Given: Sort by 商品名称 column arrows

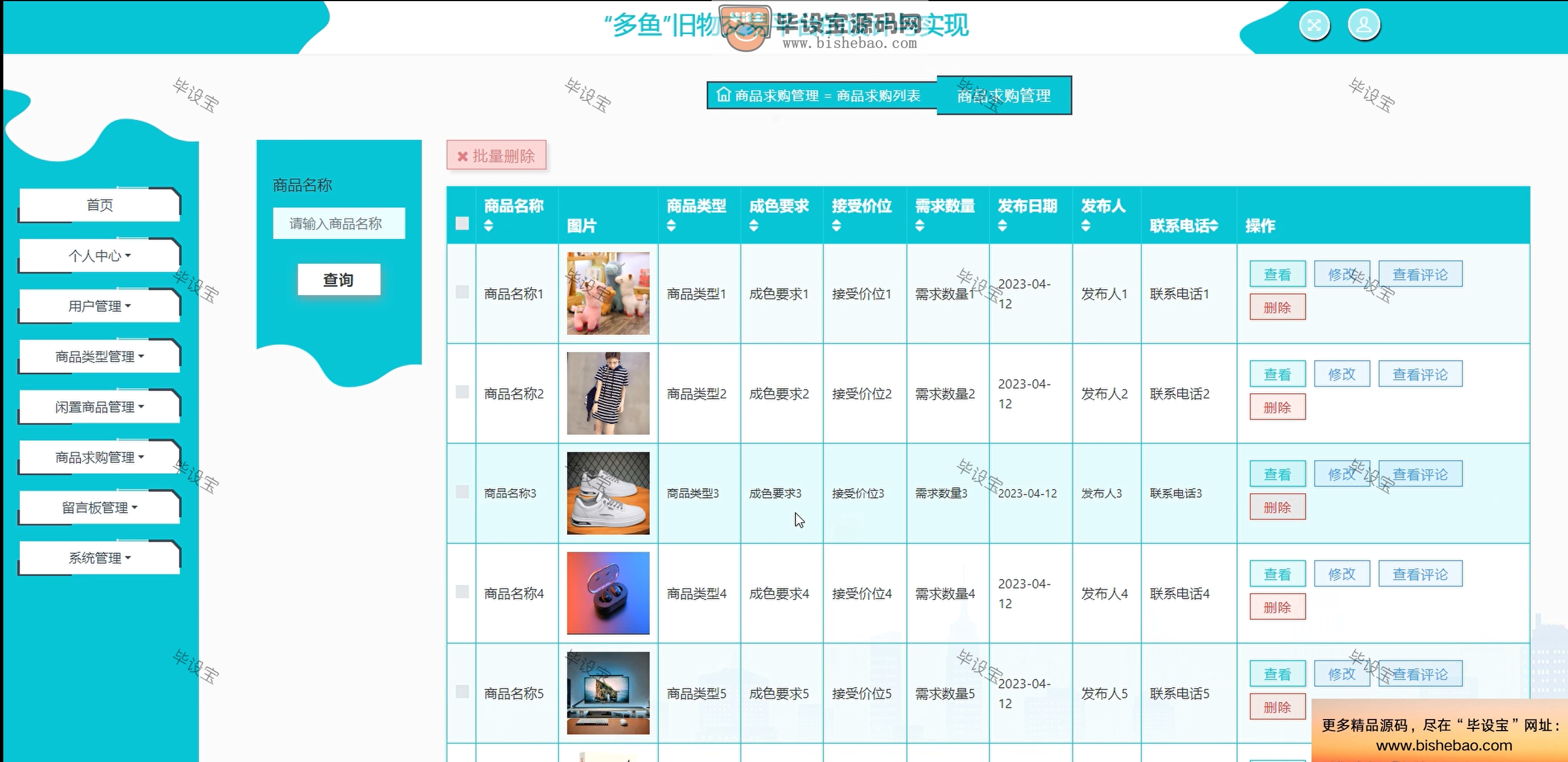Looking at the screenshot, I should coord(488,226).
